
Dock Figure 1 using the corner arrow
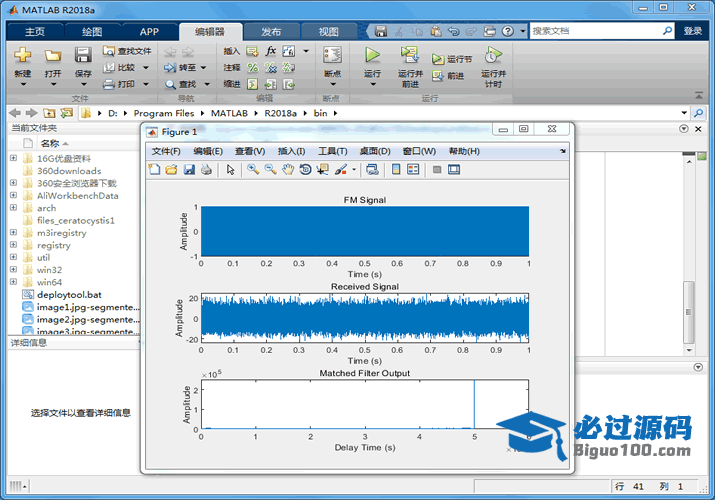[x=563, y=151]
